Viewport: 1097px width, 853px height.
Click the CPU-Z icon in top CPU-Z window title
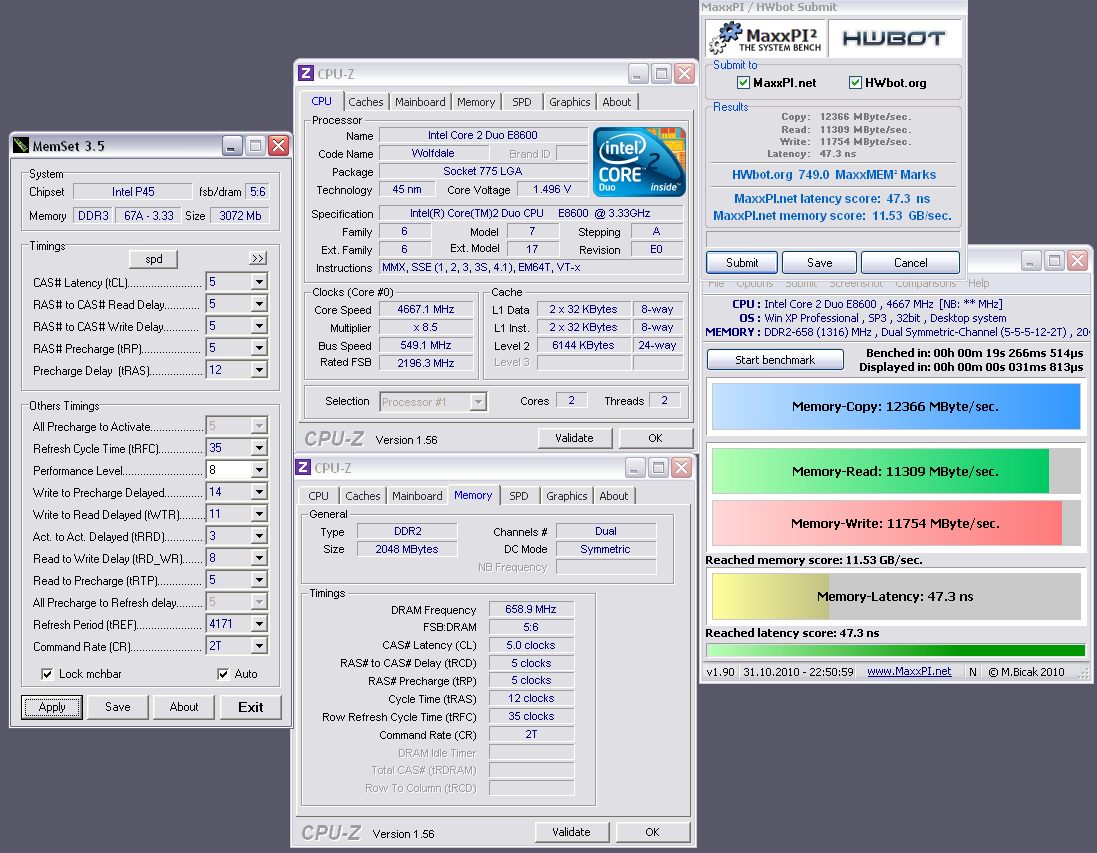coord(306,73)
